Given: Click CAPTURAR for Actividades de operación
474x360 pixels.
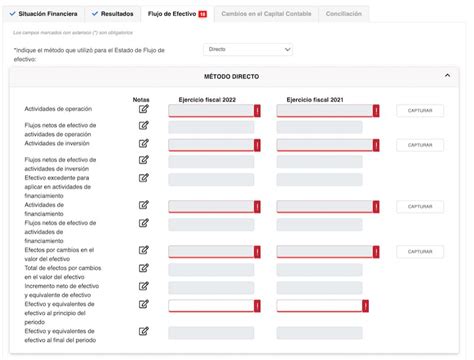Looking at the screenshot, I should click(420, 111).
